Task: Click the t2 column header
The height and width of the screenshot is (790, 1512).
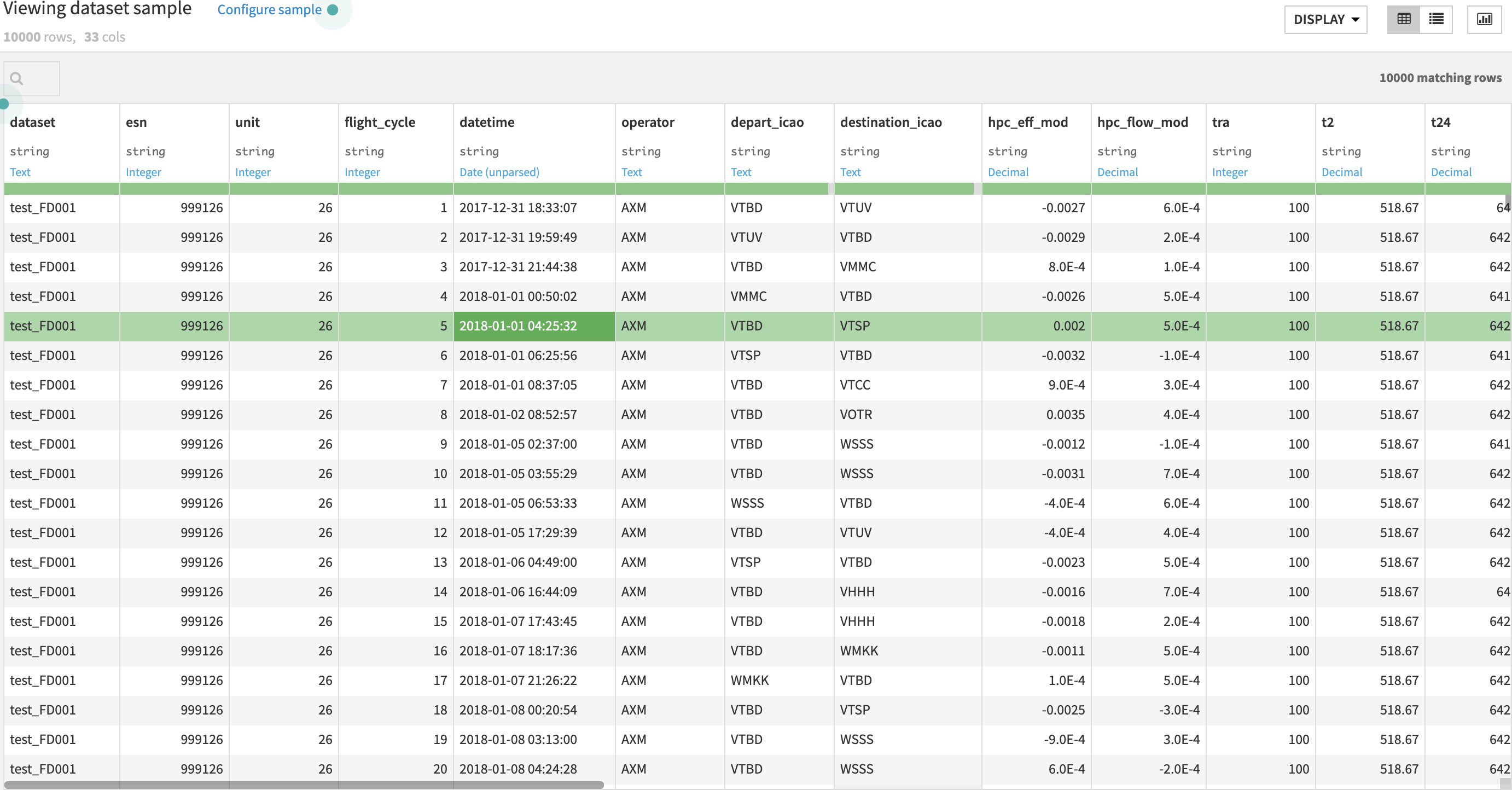Action: [1328, 122]
